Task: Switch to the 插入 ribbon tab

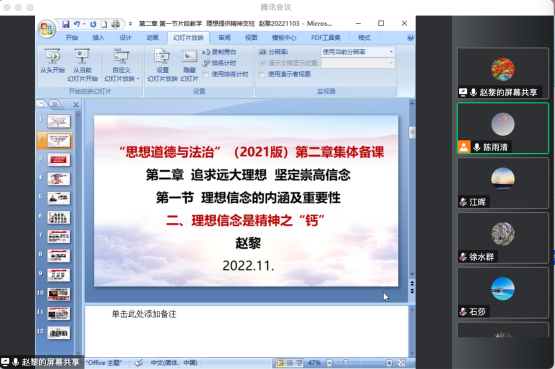Action: click(98, 38)
